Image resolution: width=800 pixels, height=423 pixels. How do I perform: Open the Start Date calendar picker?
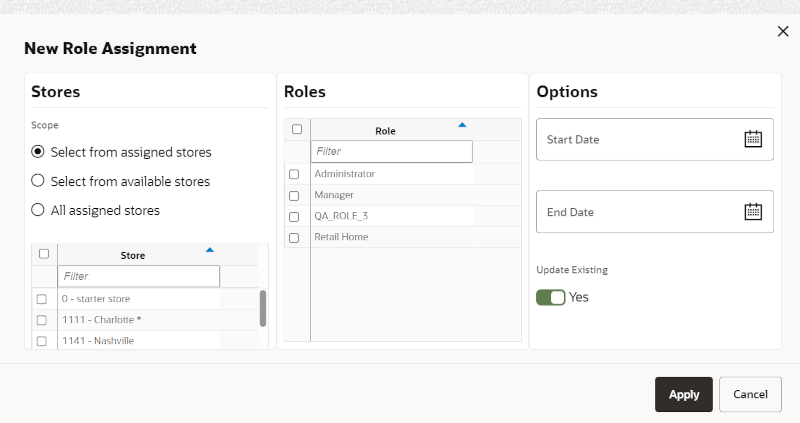pyautogui.click(x=753, y=139)
